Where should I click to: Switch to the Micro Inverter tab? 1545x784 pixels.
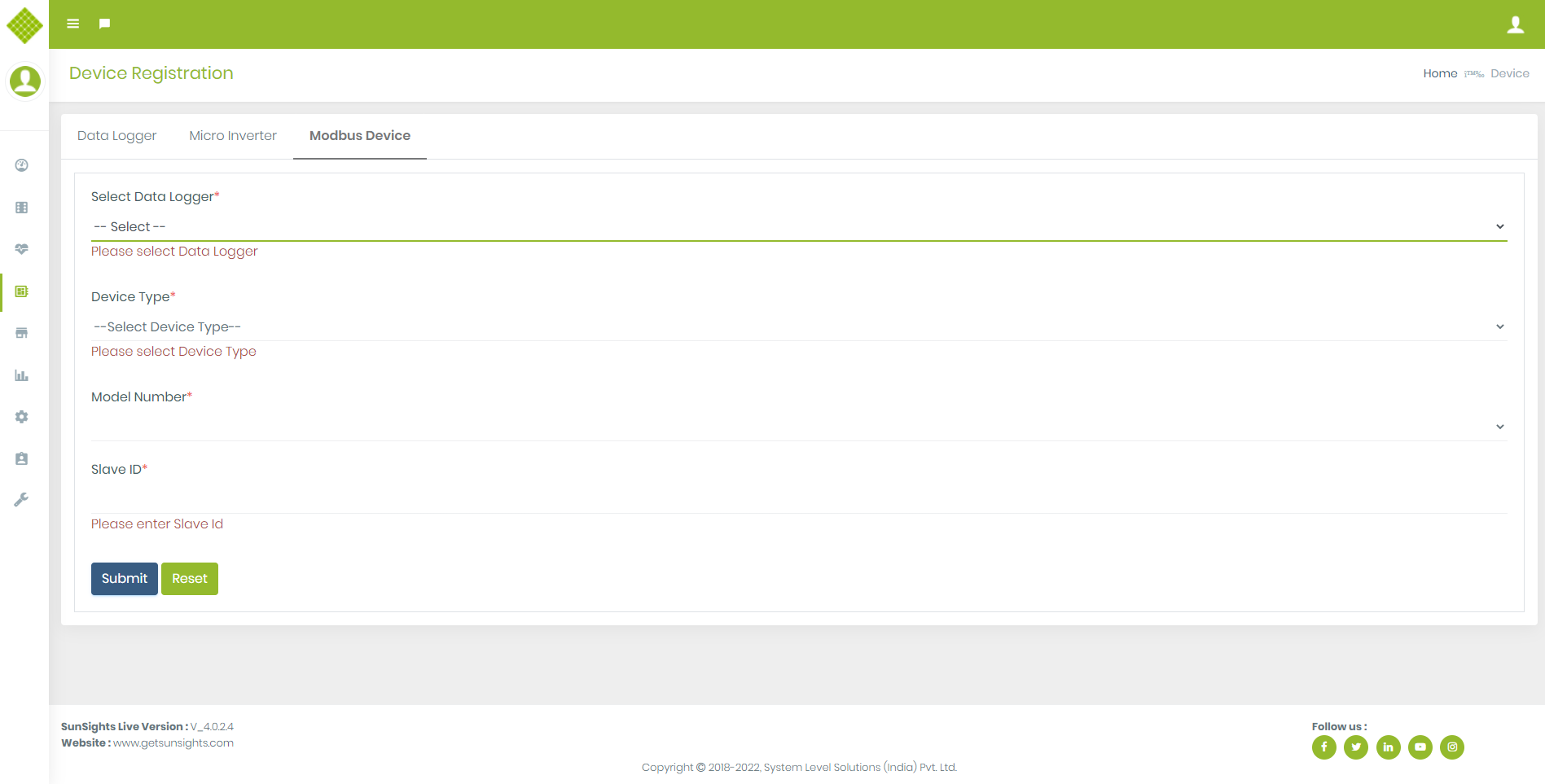coord(233,136)
